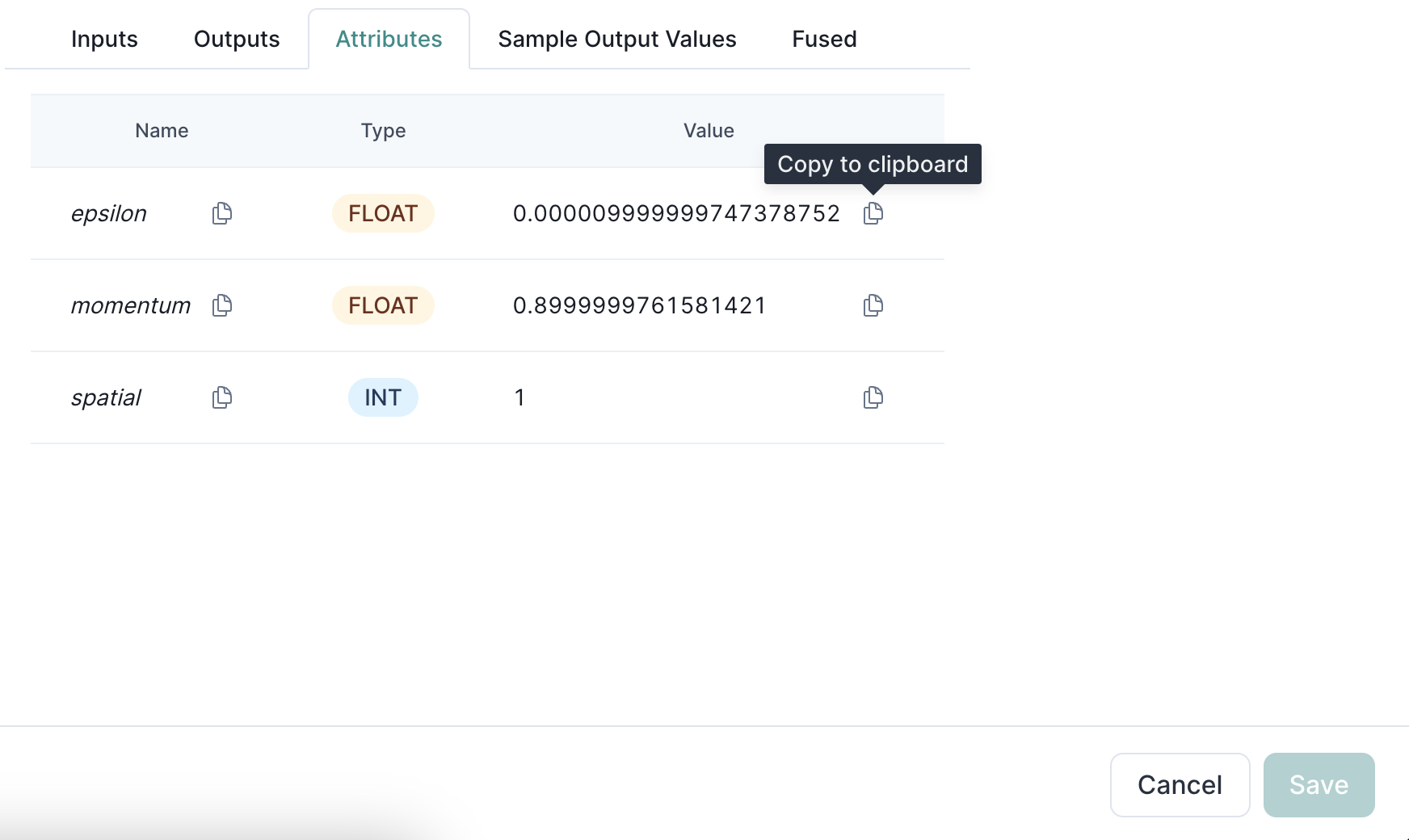This screenshot has width=1409, height=840.
Task: Switch to the Fused tab
Action: 824,38
